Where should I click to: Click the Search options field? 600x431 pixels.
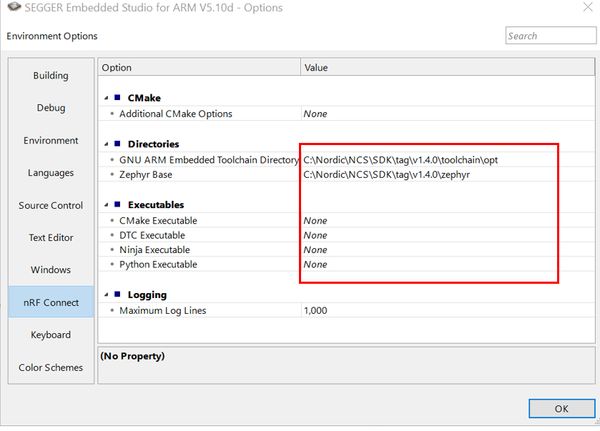click(550, 36)
